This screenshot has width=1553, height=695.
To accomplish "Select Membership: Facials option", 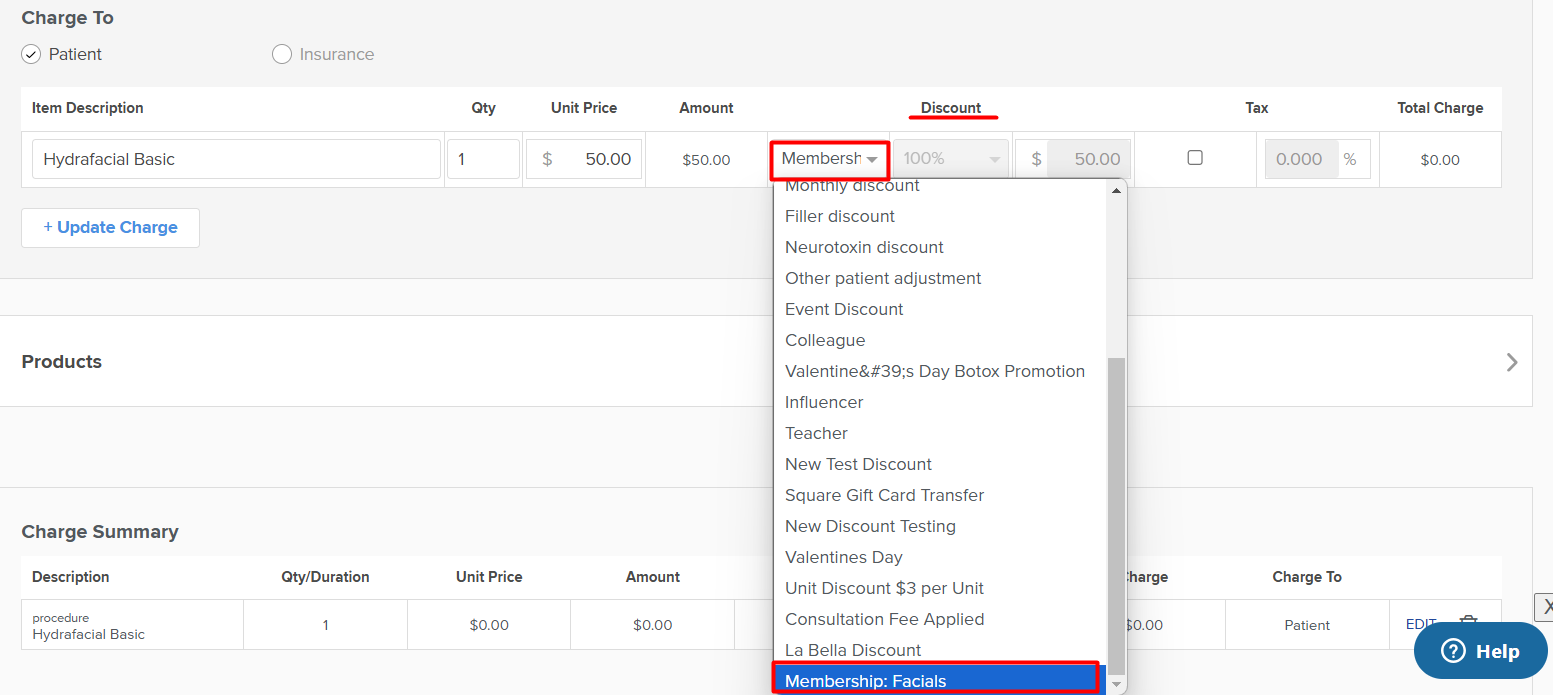I will pos(940,680).
